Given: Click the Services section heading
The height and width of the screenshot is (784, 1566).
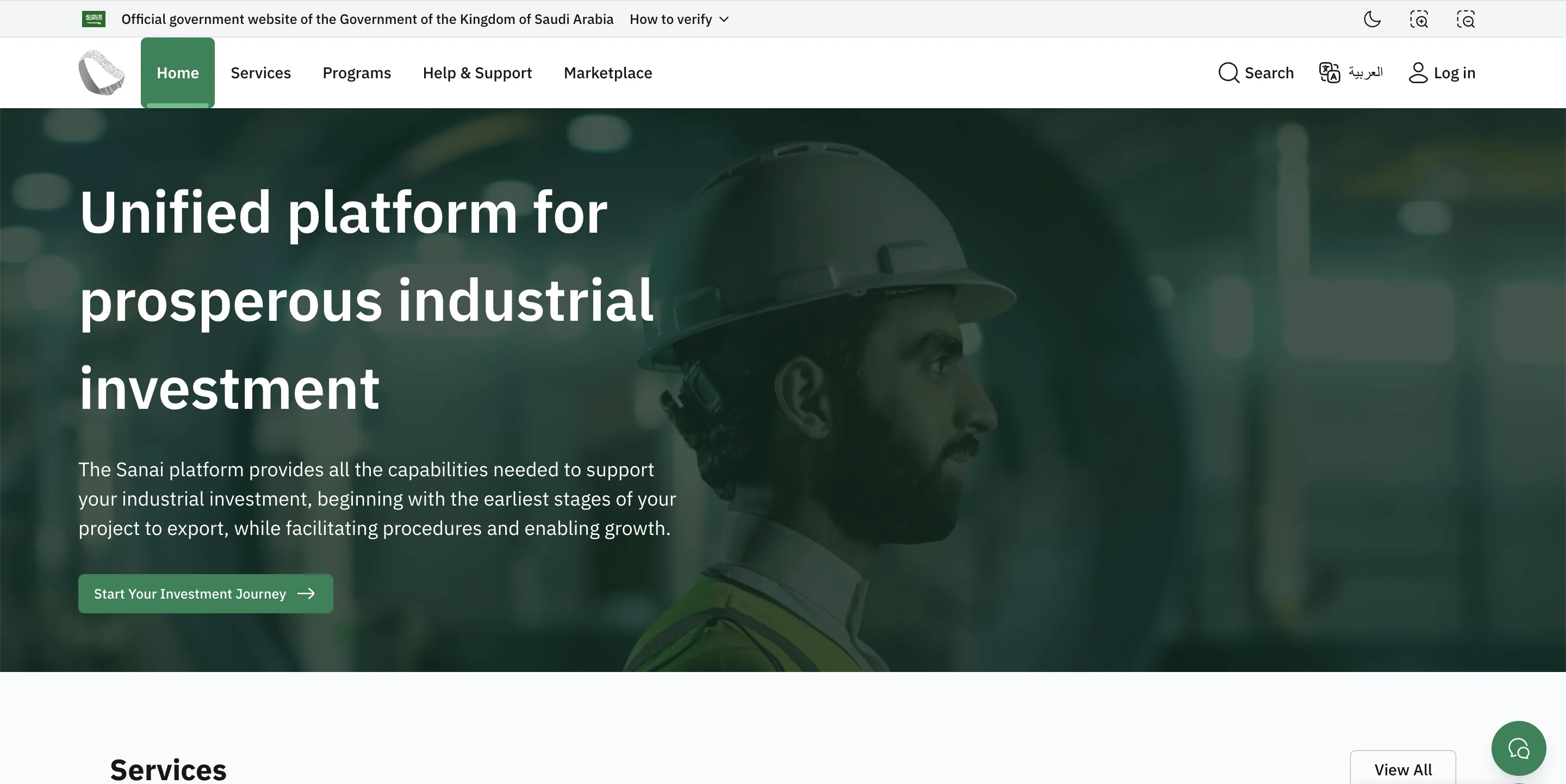Looking at the screenshot, I should (x=169, y=769).
